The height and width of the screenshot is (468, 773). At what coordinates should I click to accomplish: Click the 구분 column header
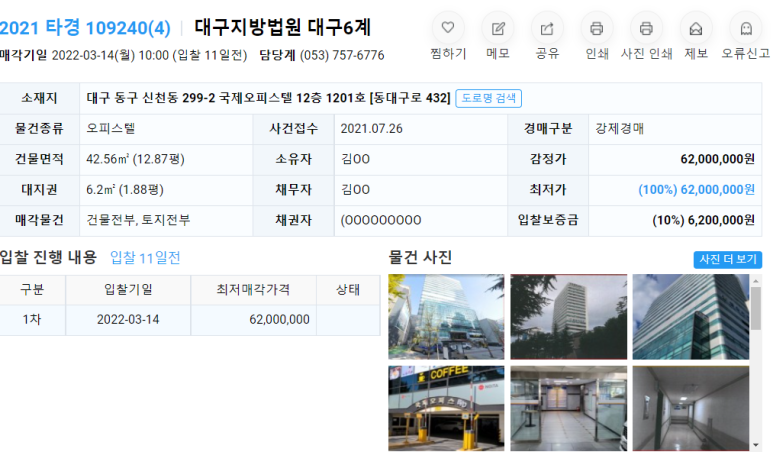click(x=32, y=289)
